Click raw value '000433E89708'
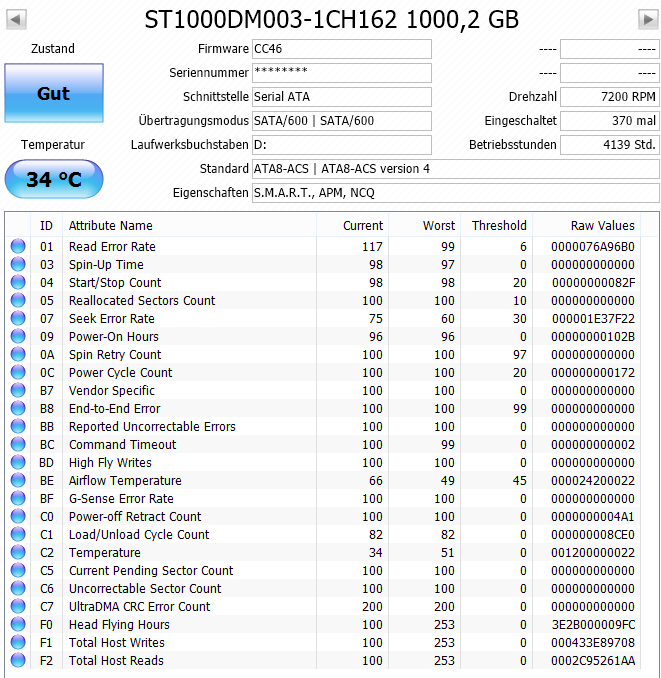661x678 pixels. click(x=593, y=643)
